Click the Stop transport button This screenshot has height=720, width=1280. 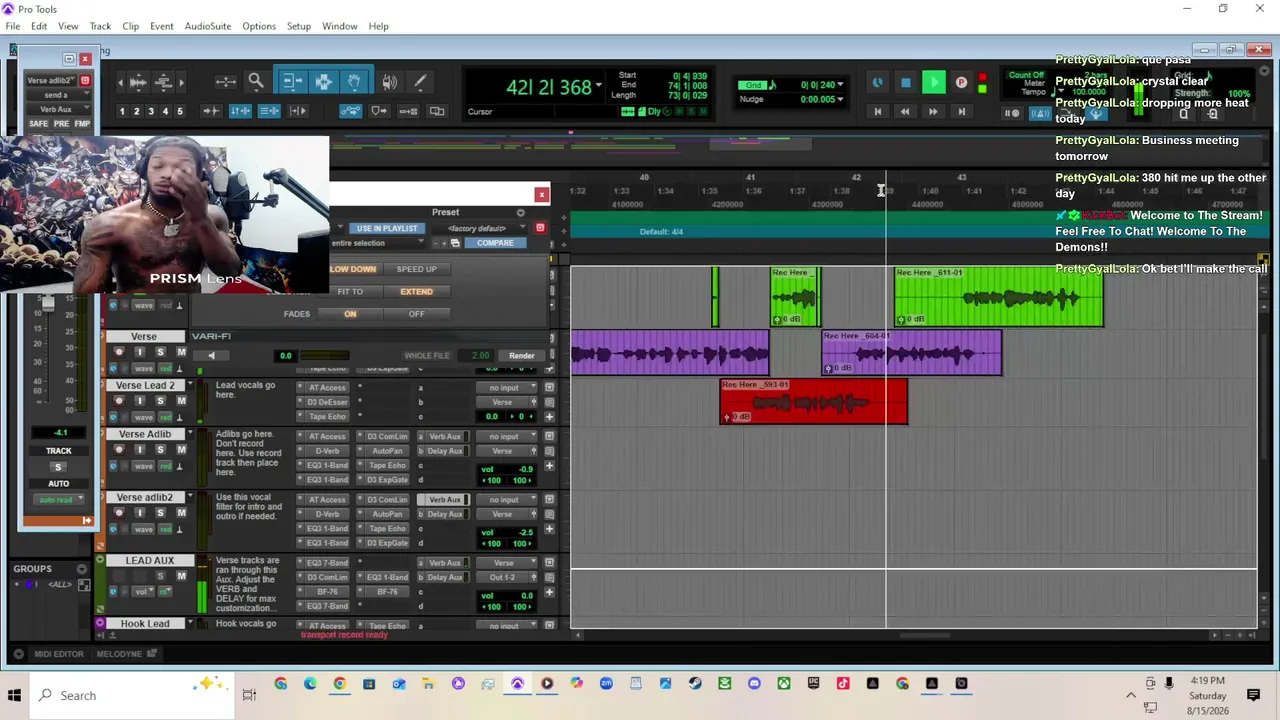tap(906, 83)
